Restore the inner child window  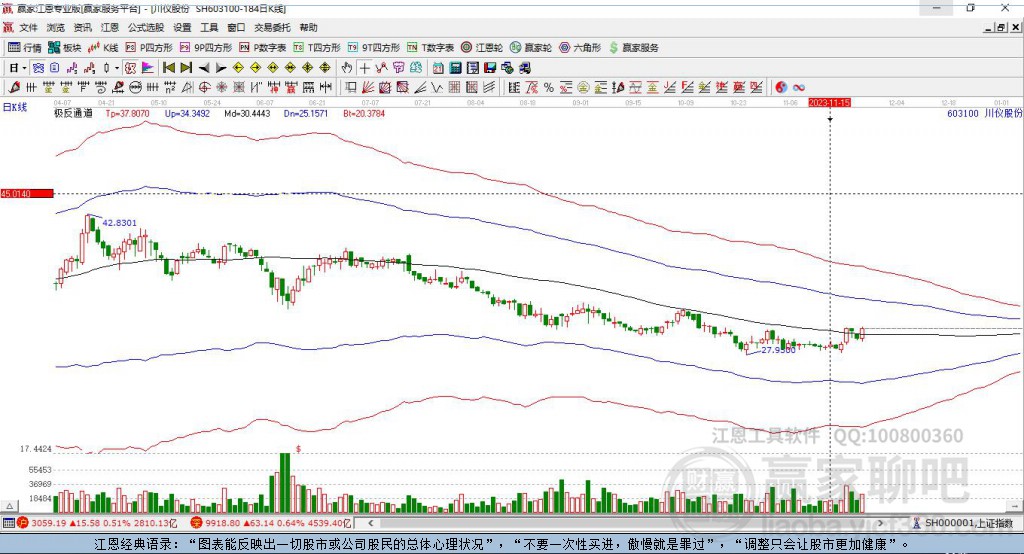1001,27
